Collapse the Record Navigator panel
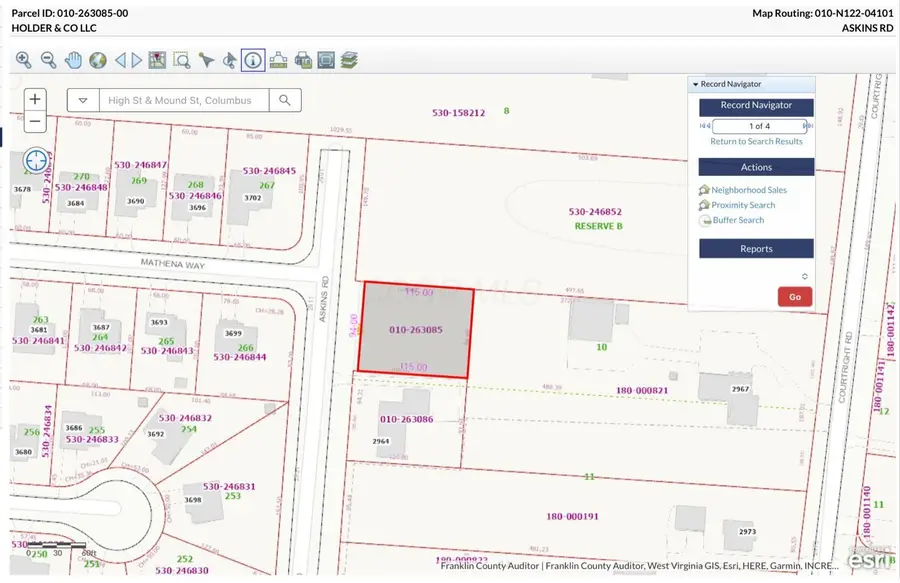The width and height of the screenshot is (900, 583). [x=696, y=84]
